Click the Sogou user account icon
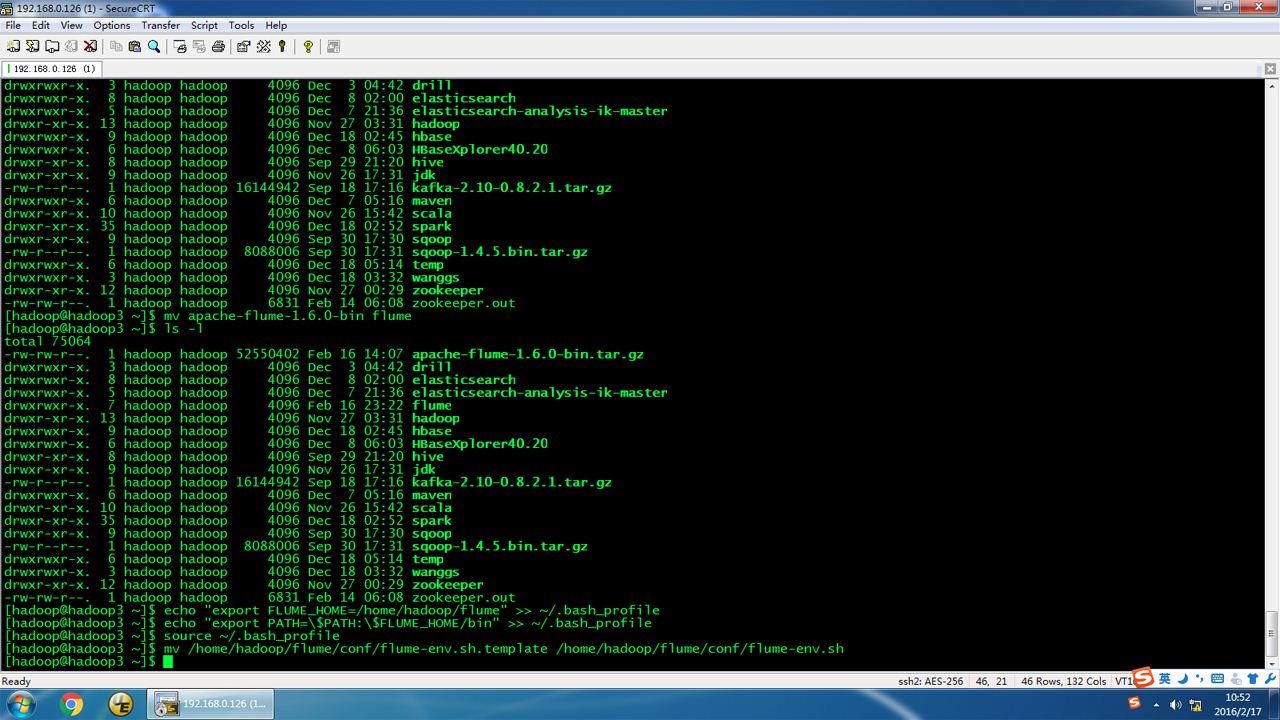Image resolution: width=1280 pixels, height=720 pixels. tap(1236, 679)
